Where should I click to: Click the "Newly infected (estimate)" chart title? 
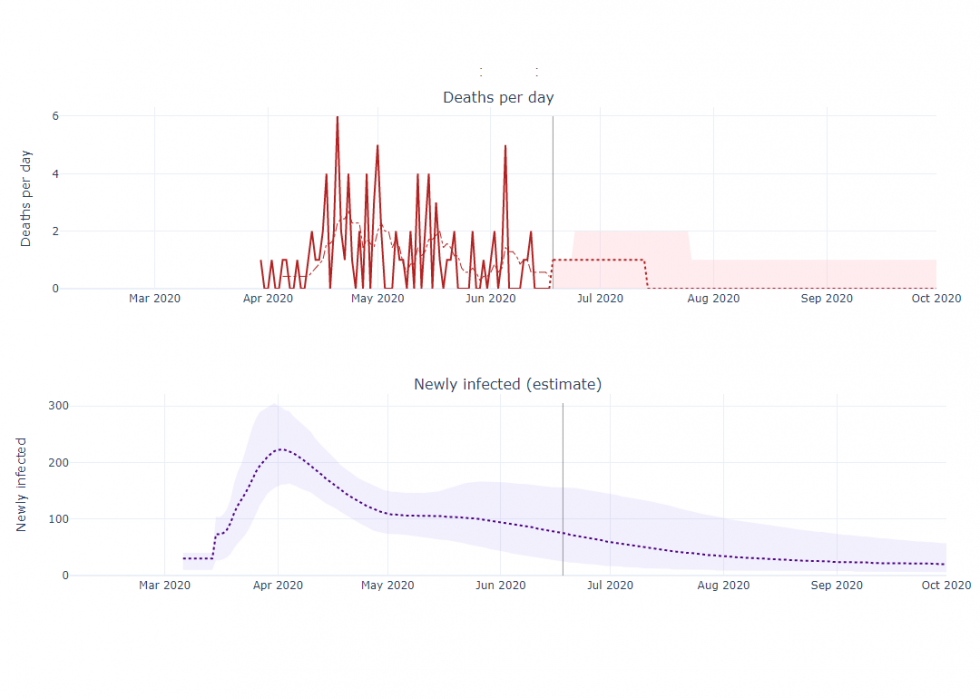(x=507, y=385)
